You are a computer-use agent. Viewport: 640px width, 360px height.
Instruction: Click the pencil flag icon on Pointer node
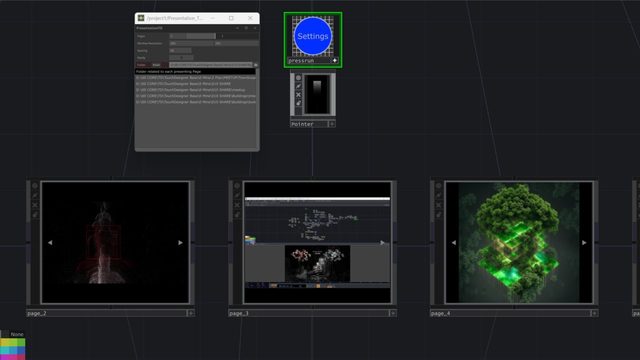pos(298,86)
